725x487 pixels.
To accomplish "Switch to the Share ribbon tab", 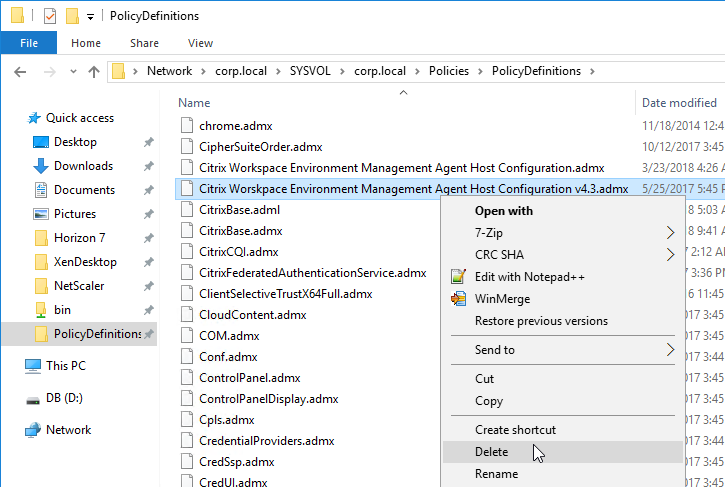I will coord(144,43).
